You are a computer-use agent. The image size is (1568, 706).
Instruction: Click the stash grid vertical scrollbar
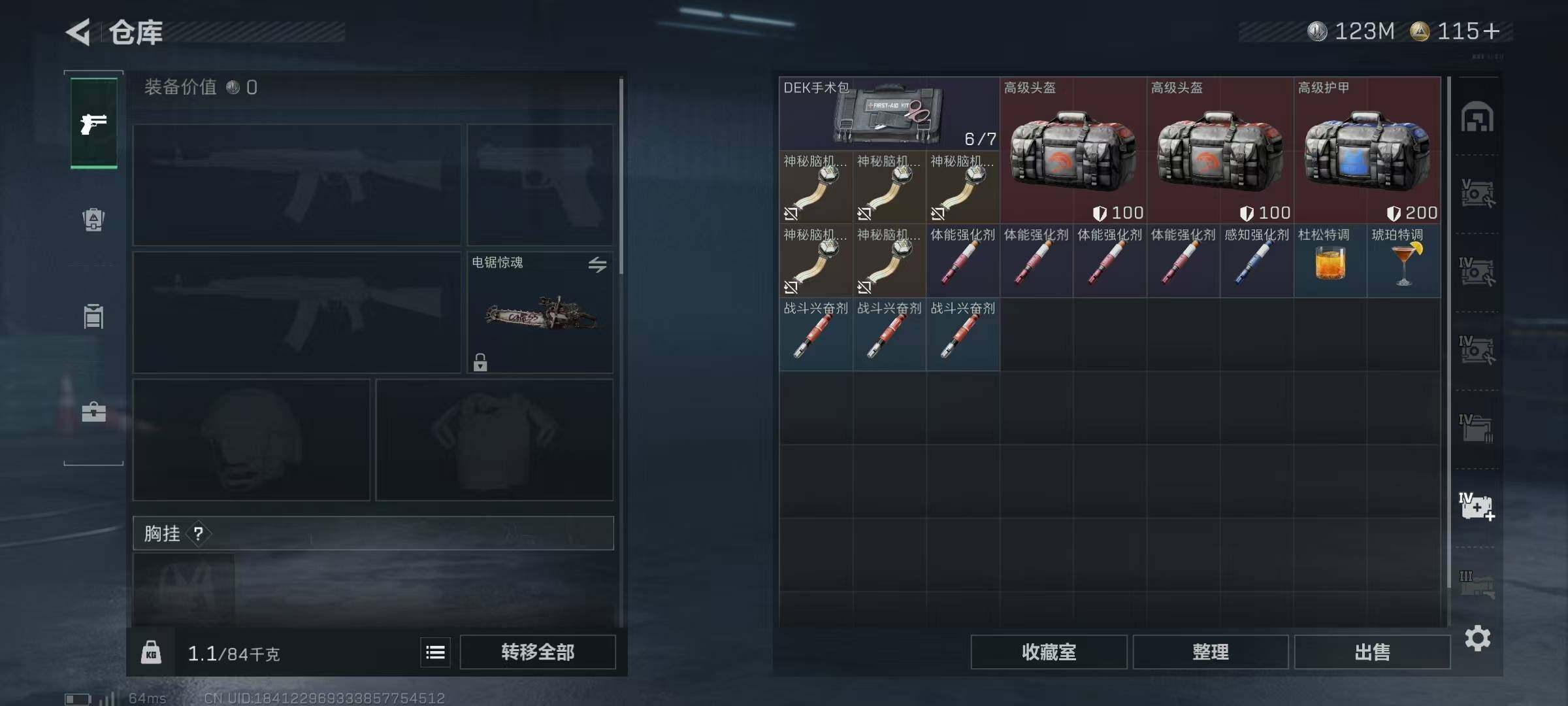[x=1448, y=333]
